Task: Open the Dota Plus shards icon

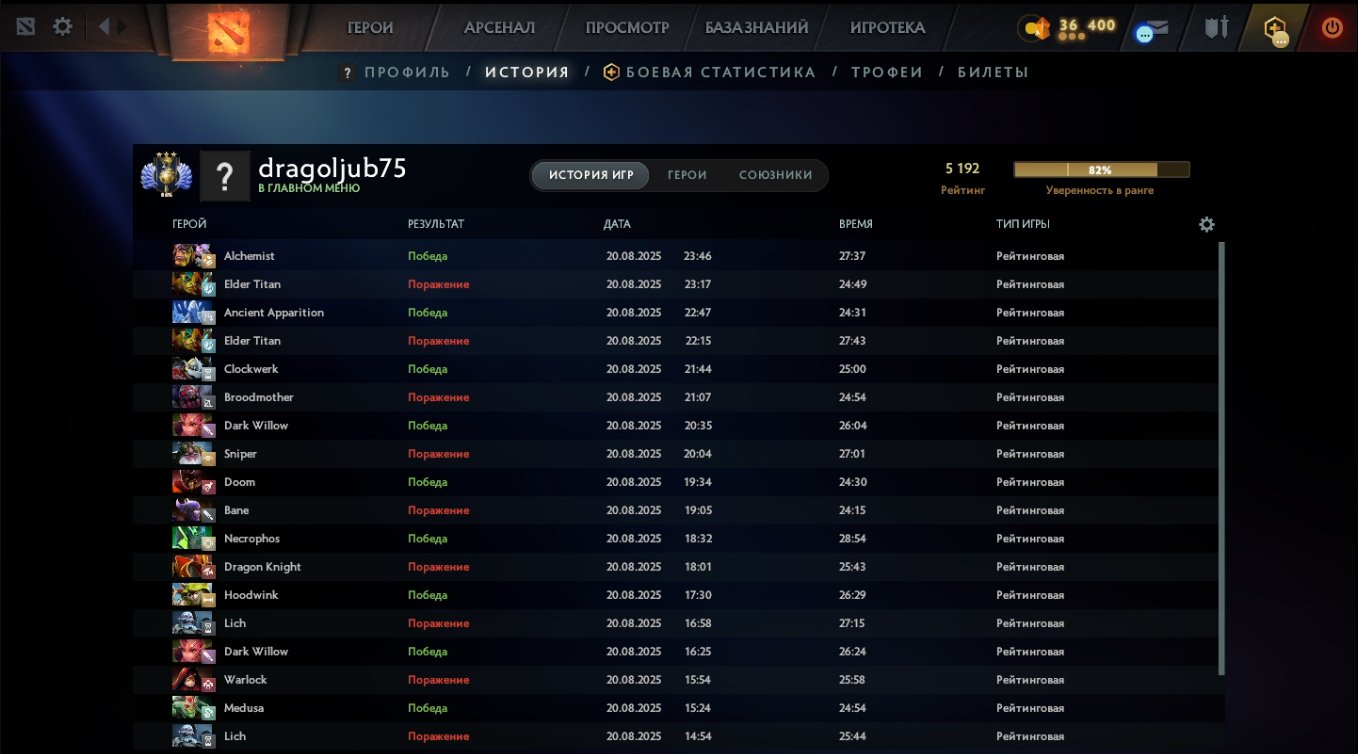Action: tap(1036, 29)
